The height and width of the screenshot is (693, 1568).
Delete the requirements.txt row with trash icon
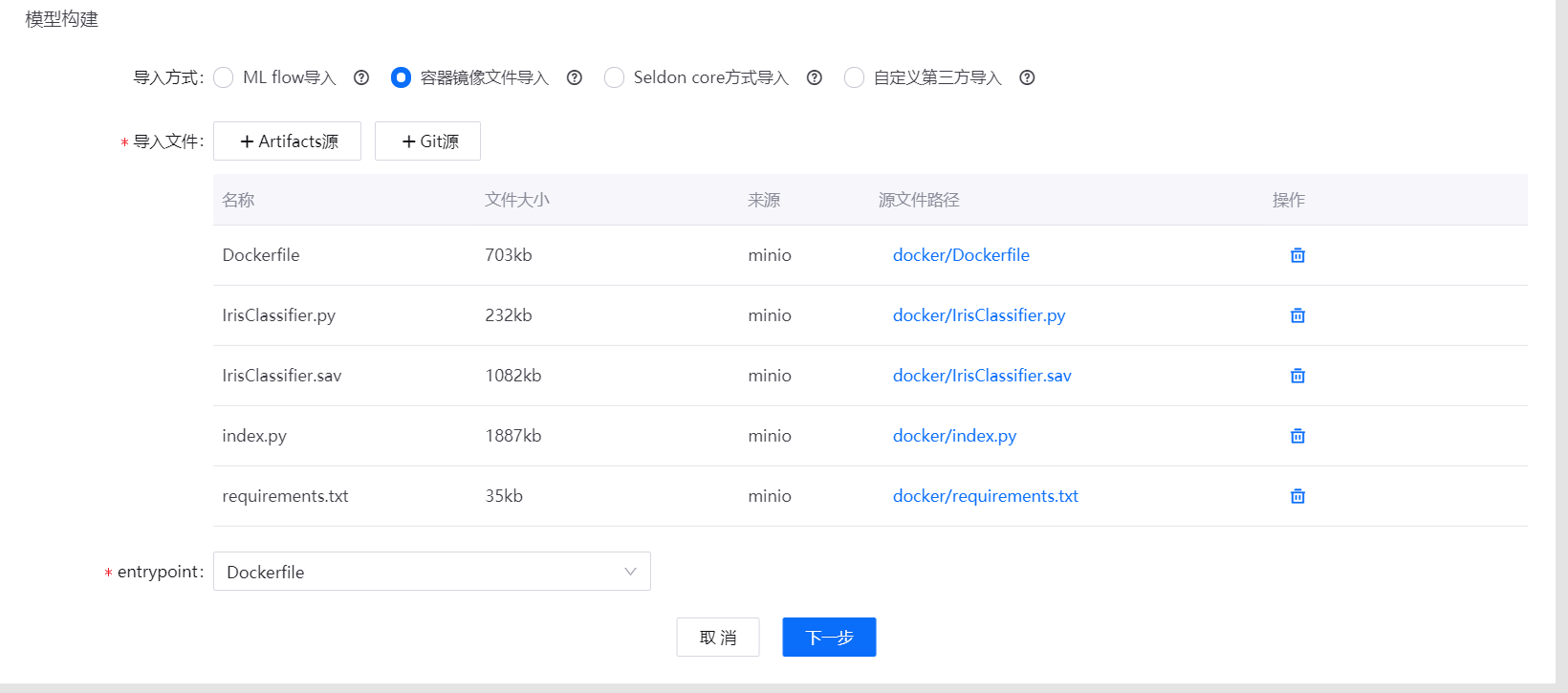pyautogui.click(x=1297, y=496)
